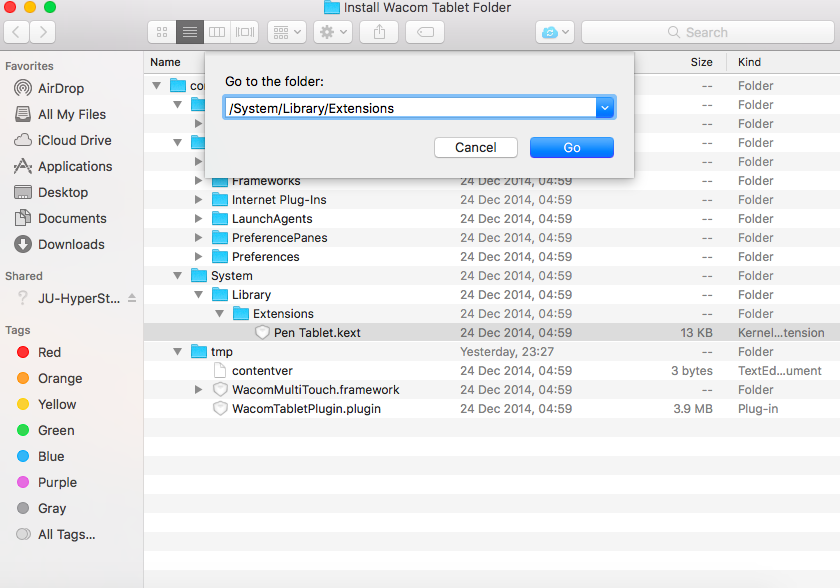Viewport: 840px width, 588px height.
Task: Expand the Preferences folder
Action: point(198,257)
